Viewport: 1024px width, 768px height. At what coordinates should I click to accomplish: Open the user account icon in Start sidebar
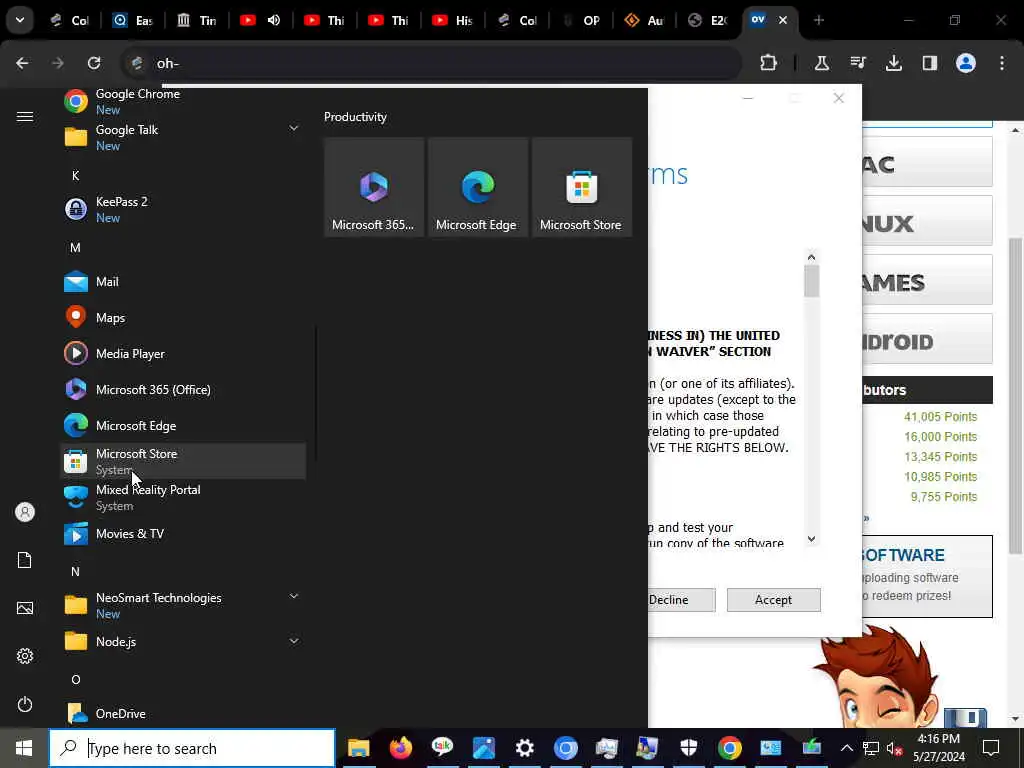point(25,512)
